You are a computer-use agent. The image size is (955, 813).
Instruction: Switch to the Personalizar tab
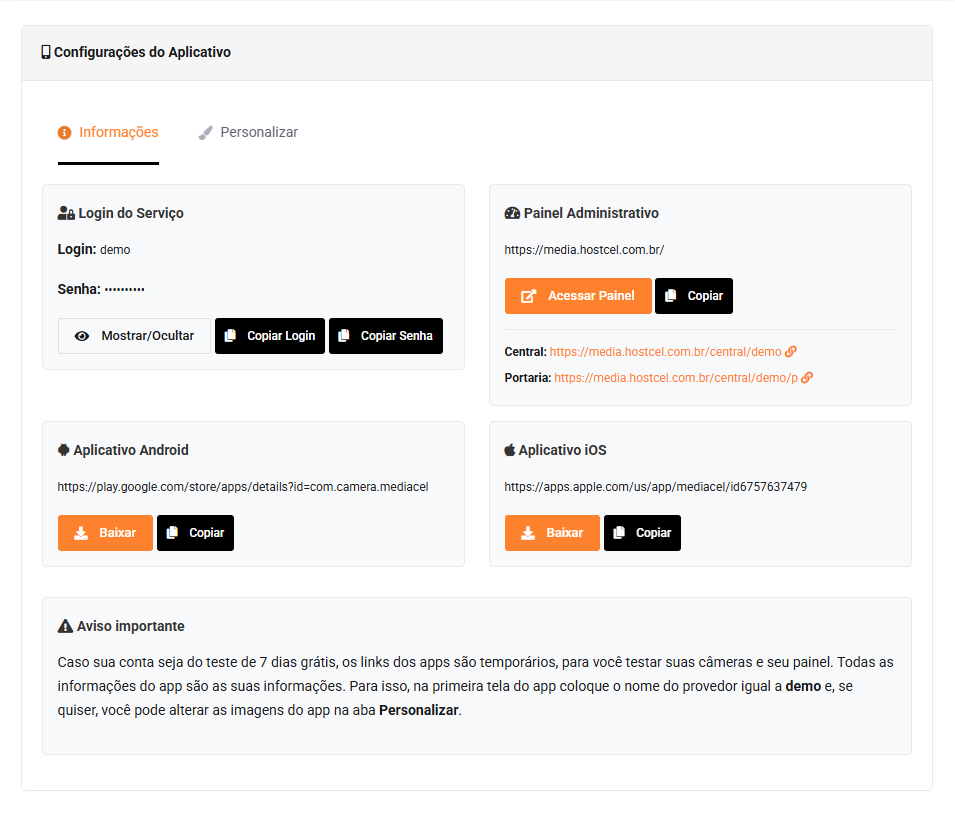pyautogui.click(x=248, y=132)
